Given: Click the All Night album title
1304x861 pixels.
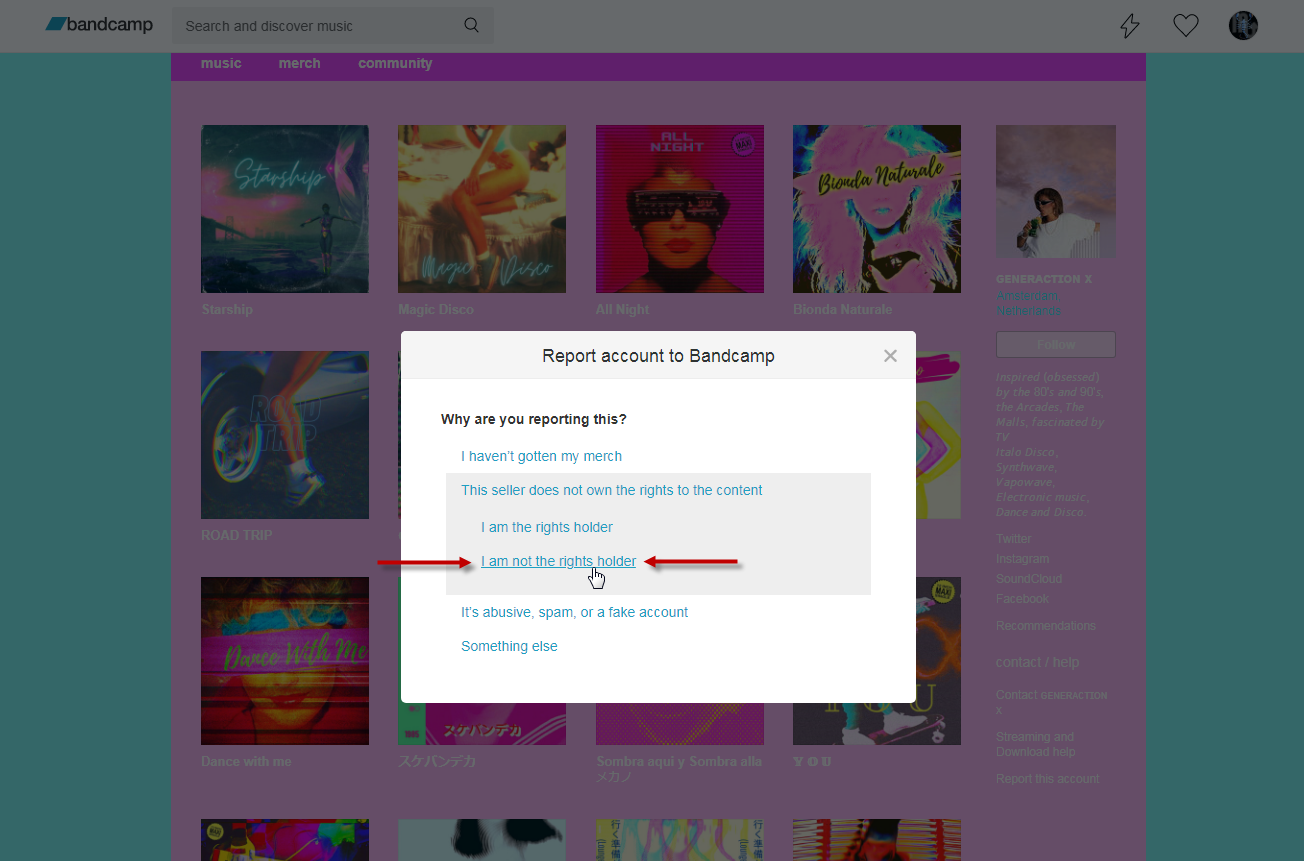Looking at the screenshot, I should coord(623,310).
